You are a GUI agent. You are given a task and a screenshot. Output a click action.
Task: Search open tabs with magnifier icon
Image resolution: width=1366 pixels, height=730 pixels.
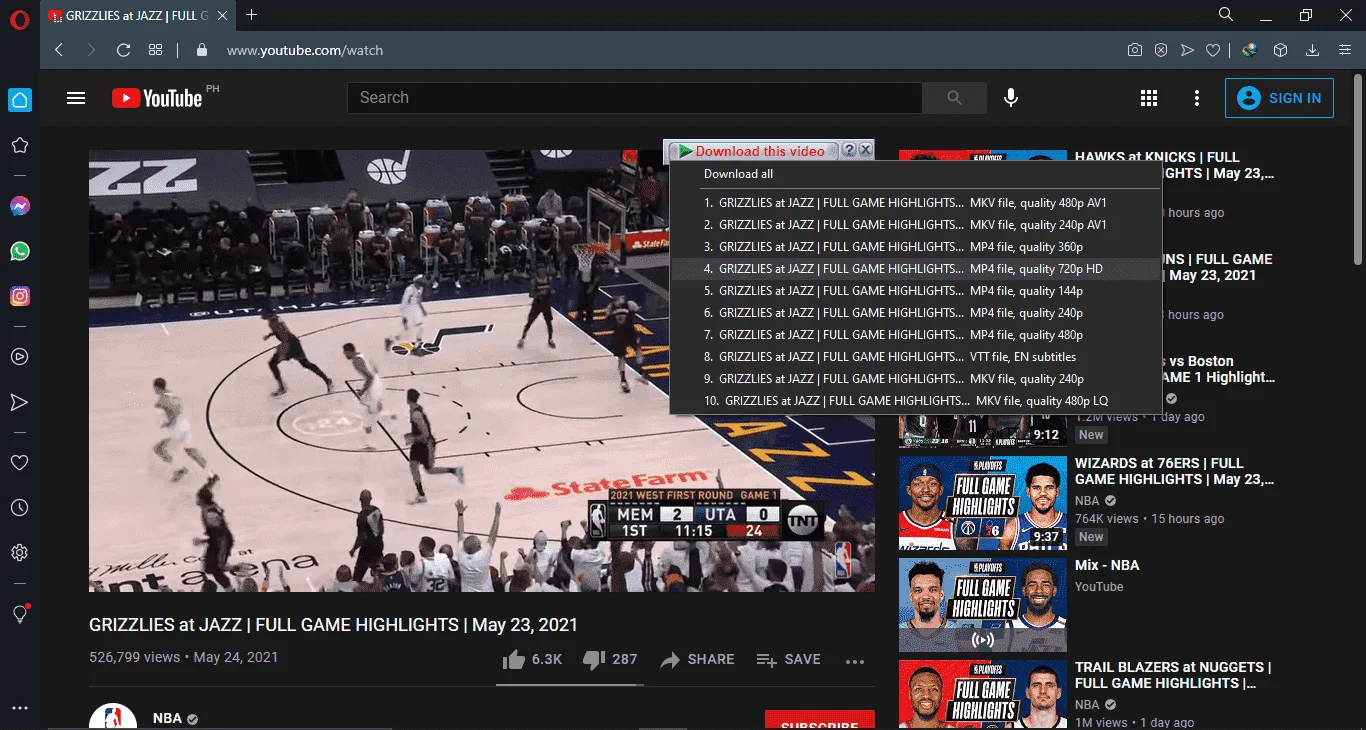coord(1226,14)
